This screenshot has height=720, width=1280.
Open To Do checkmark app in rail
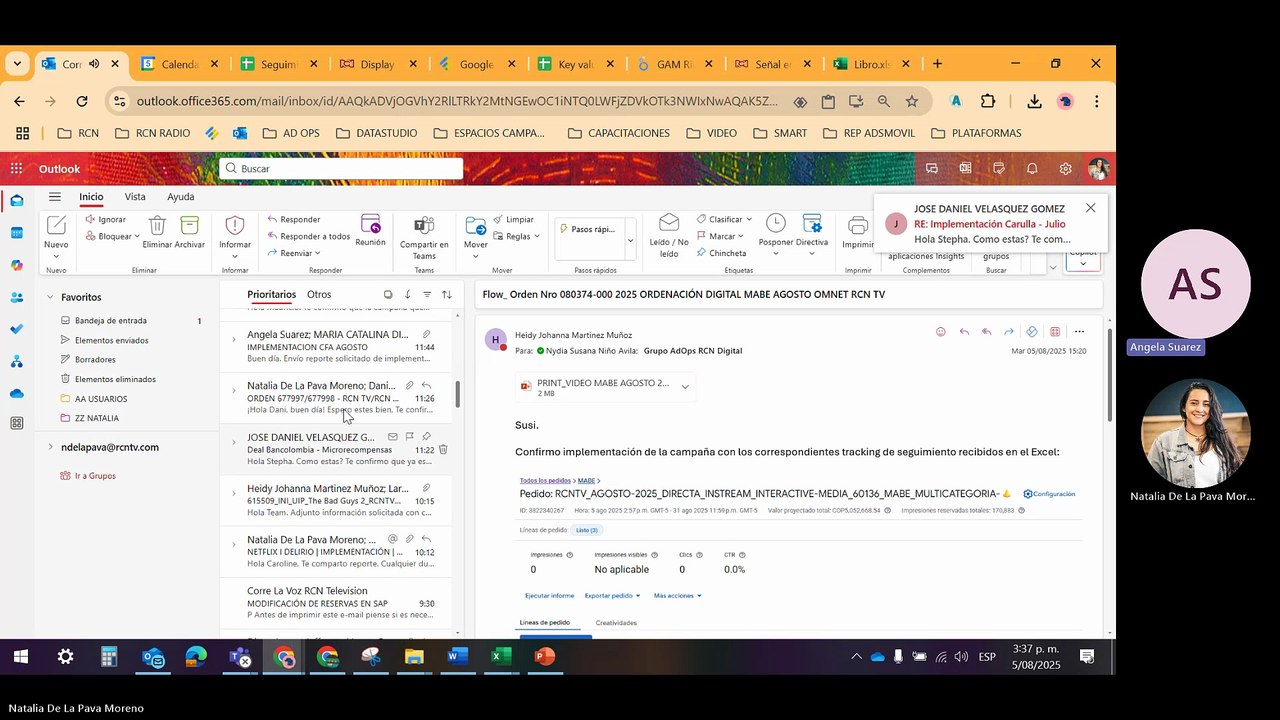click(x=17, y=329)
